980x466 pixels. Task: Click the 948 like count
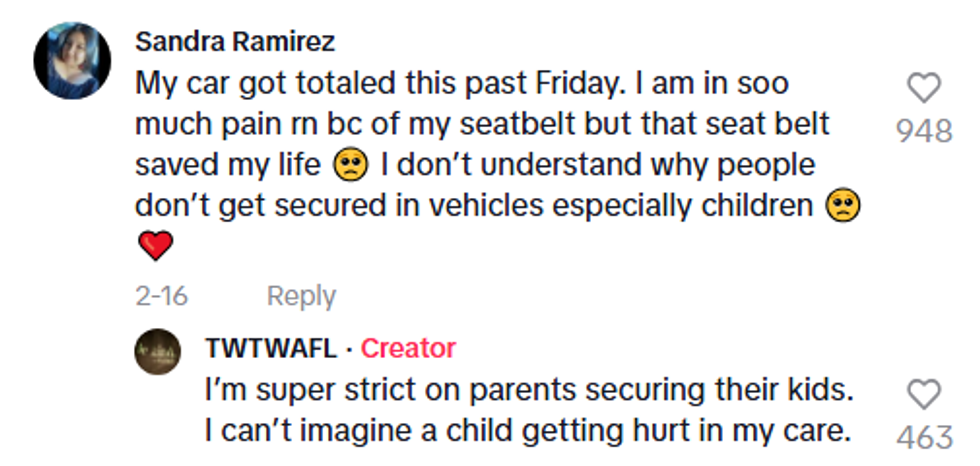pyautogui.click(x=924, y=131)
